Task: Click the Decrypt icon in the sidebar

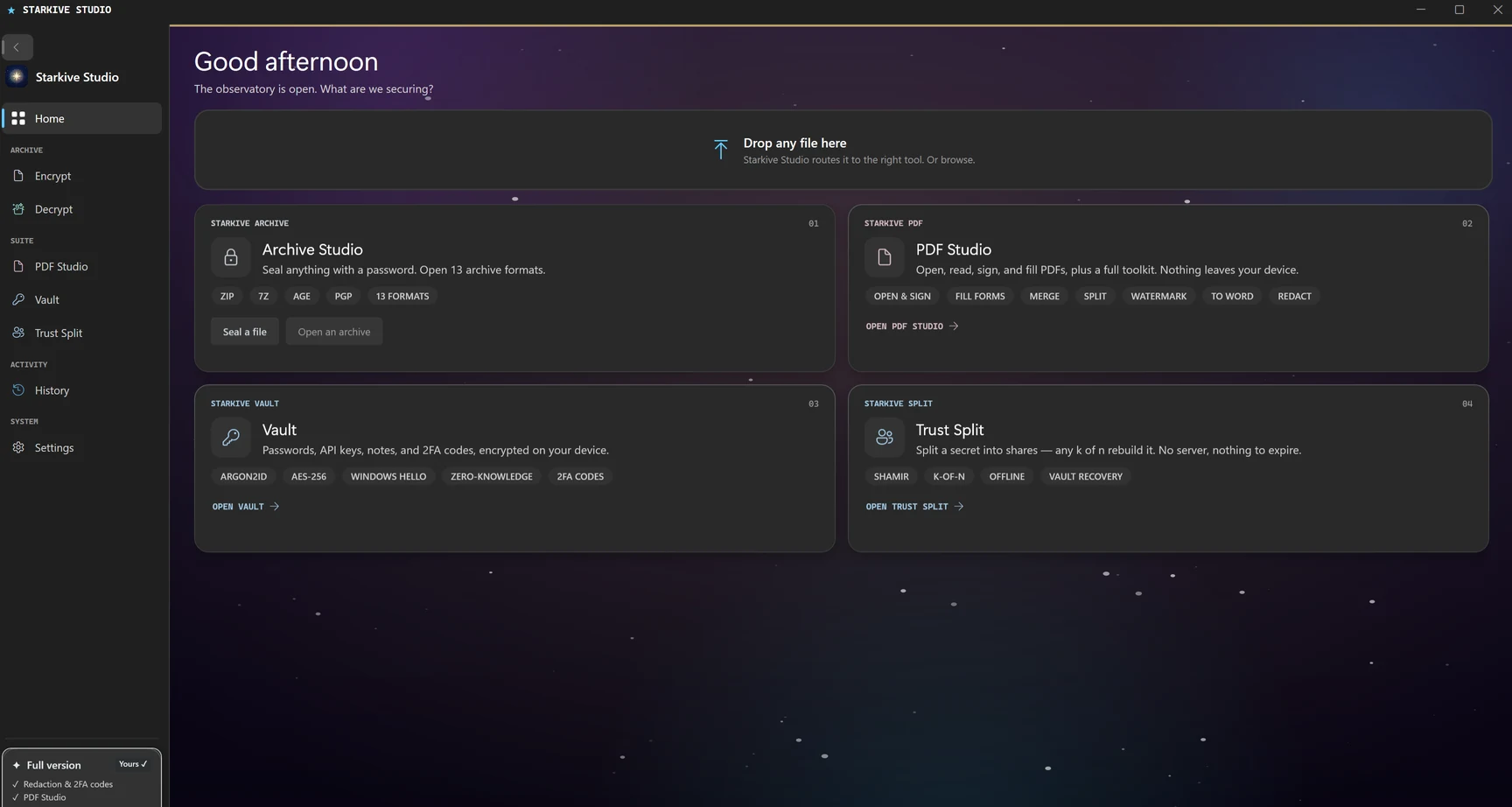Action: tap(18, 209)
